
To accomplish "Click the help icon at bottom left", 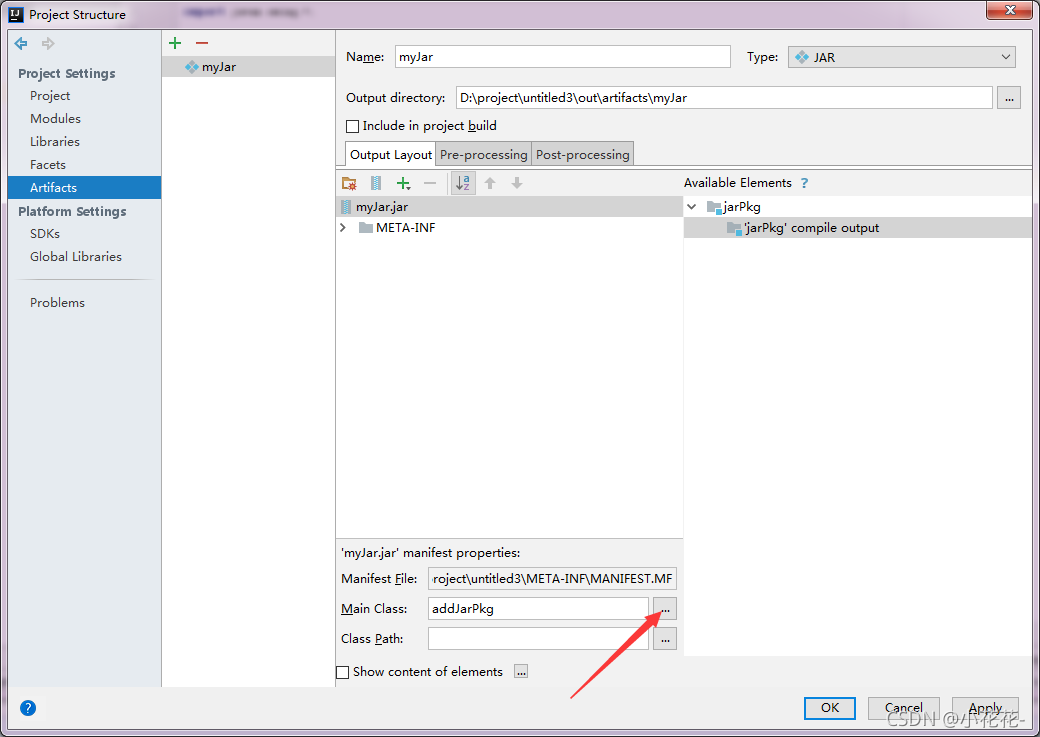I will point(28,708).
